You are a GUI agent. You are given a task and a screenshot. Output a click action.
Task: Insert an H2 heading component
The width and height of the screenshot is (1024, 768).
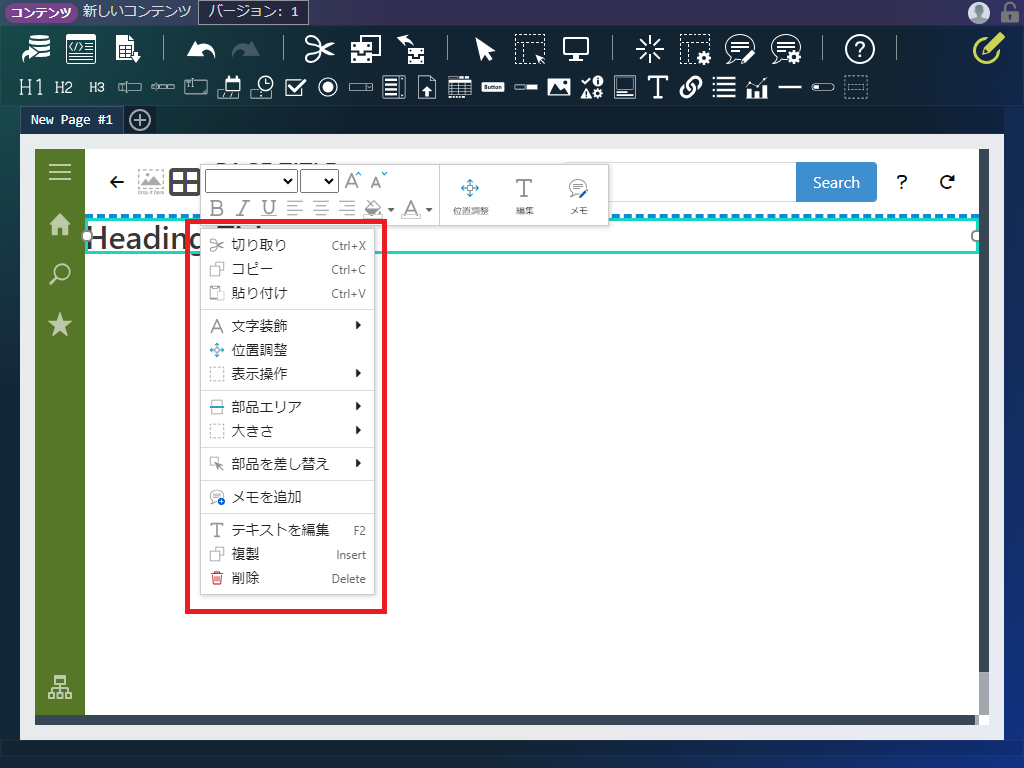63,87
